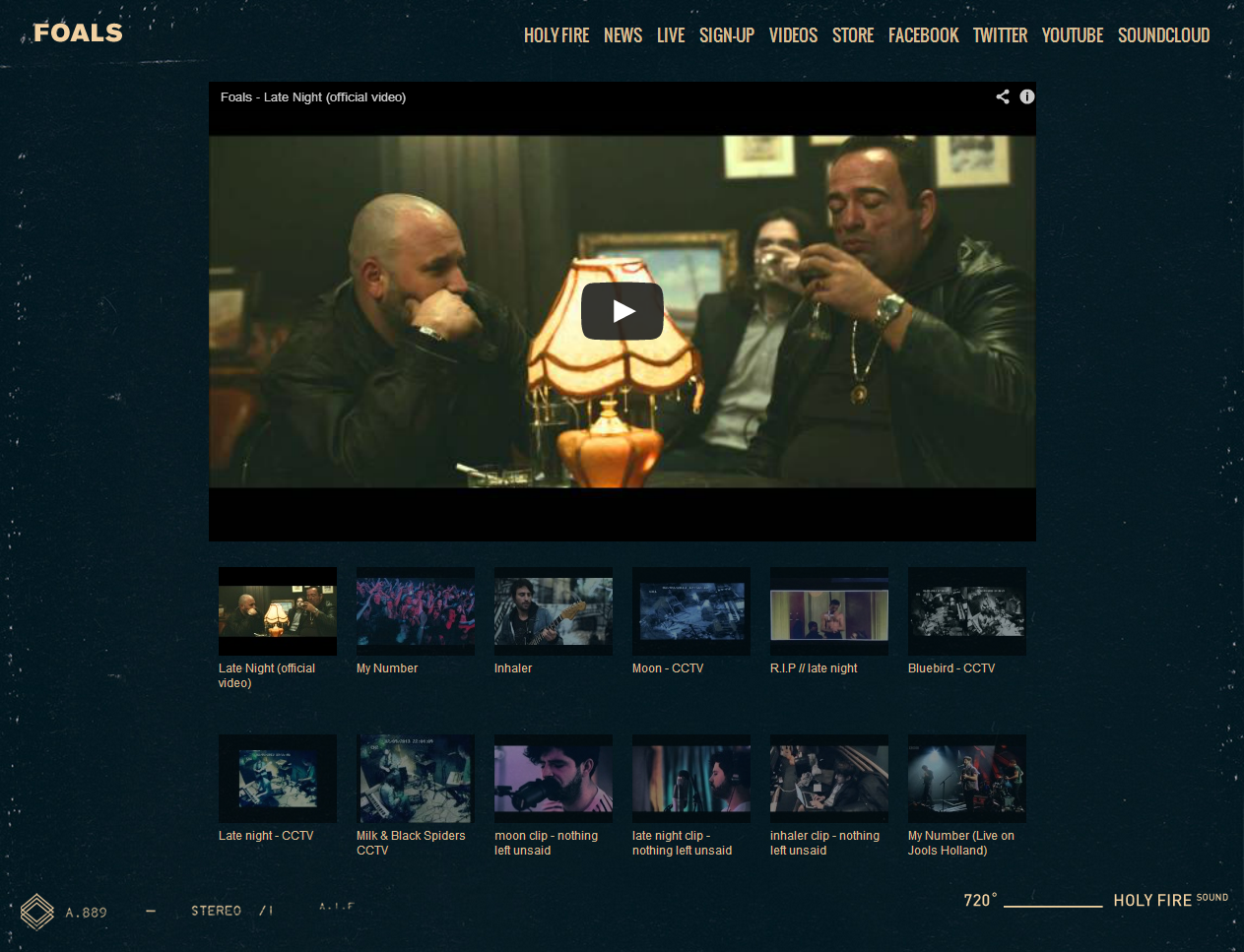Image resolution: width=1244 pixels, height=952 pixels.
Task: Open the TWITTER link
Action: click(x=1000, y=35)
